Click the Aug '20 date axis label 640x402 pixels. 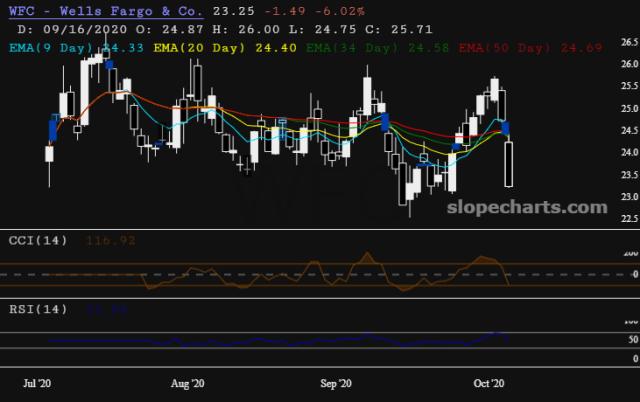[188, 383]
